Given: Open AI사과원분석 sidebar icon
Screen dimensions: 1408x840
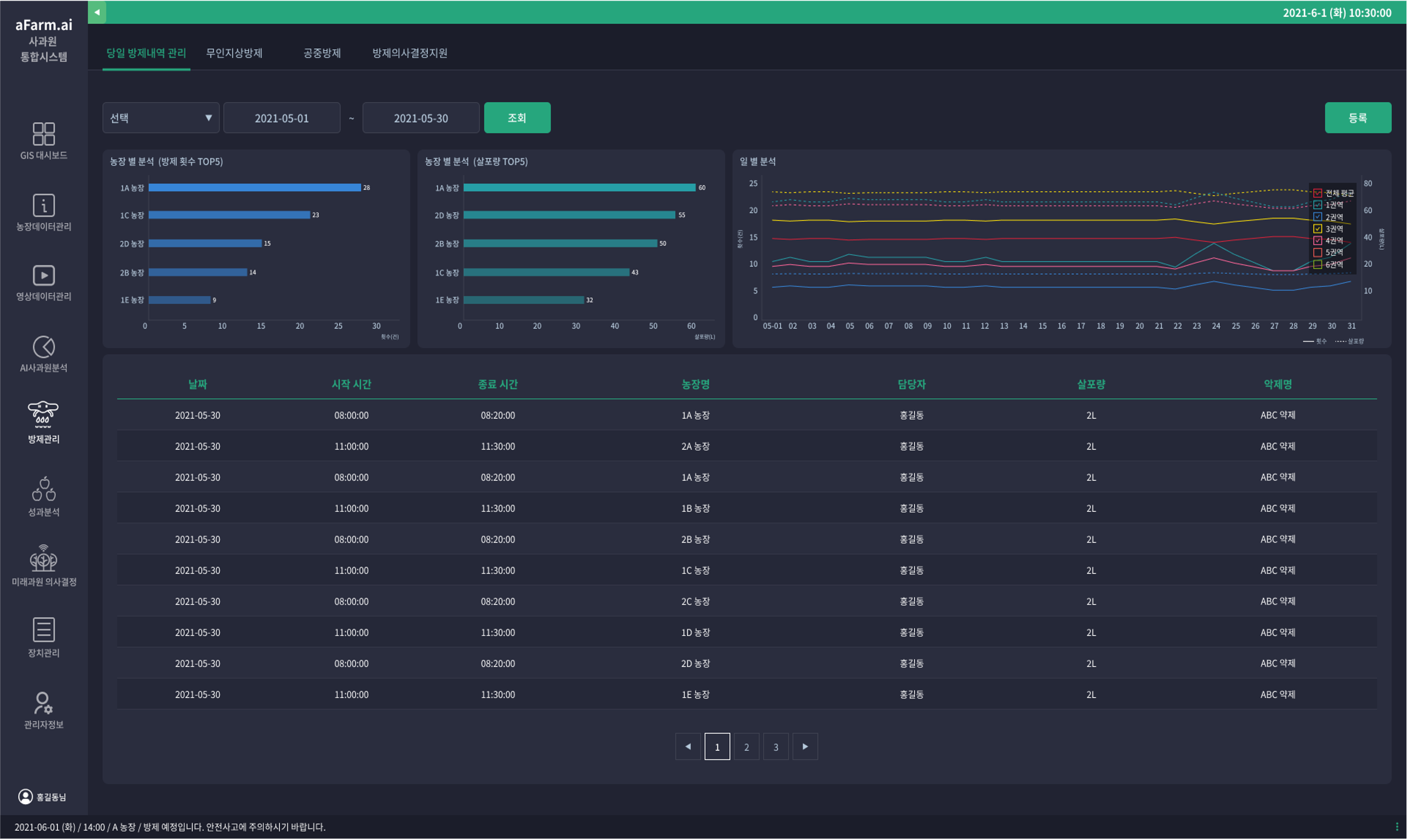Looking at the screenshot, I should pos(44,347).
